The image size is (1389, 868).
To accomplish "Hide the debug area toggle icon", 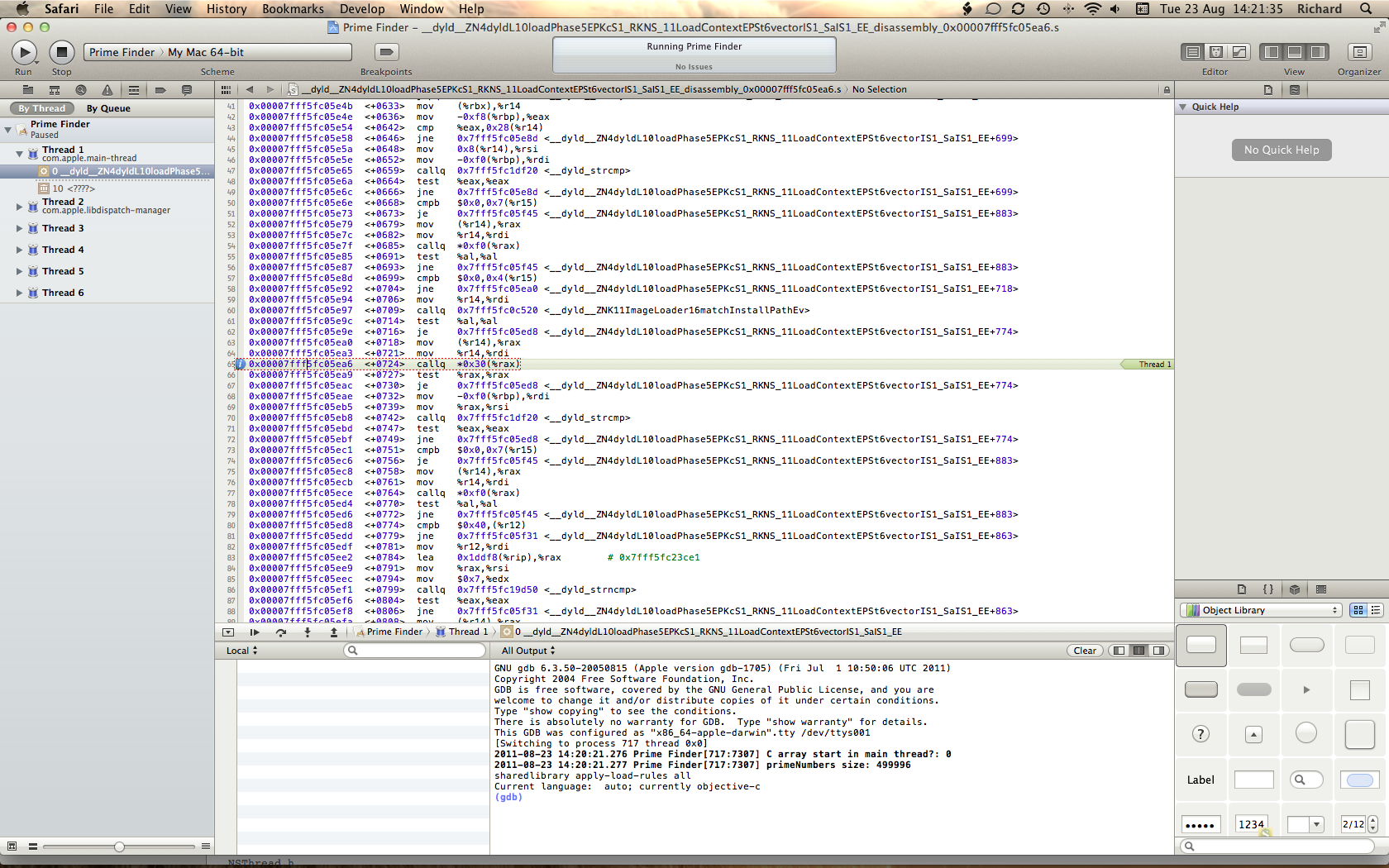I will pyautogui.click(x=228, y=632).
